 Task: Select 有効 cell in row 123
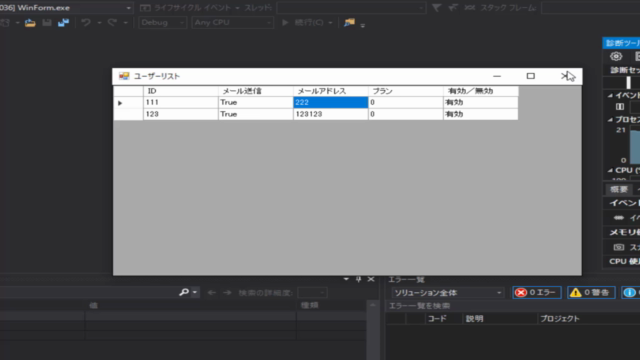[481, 114]
